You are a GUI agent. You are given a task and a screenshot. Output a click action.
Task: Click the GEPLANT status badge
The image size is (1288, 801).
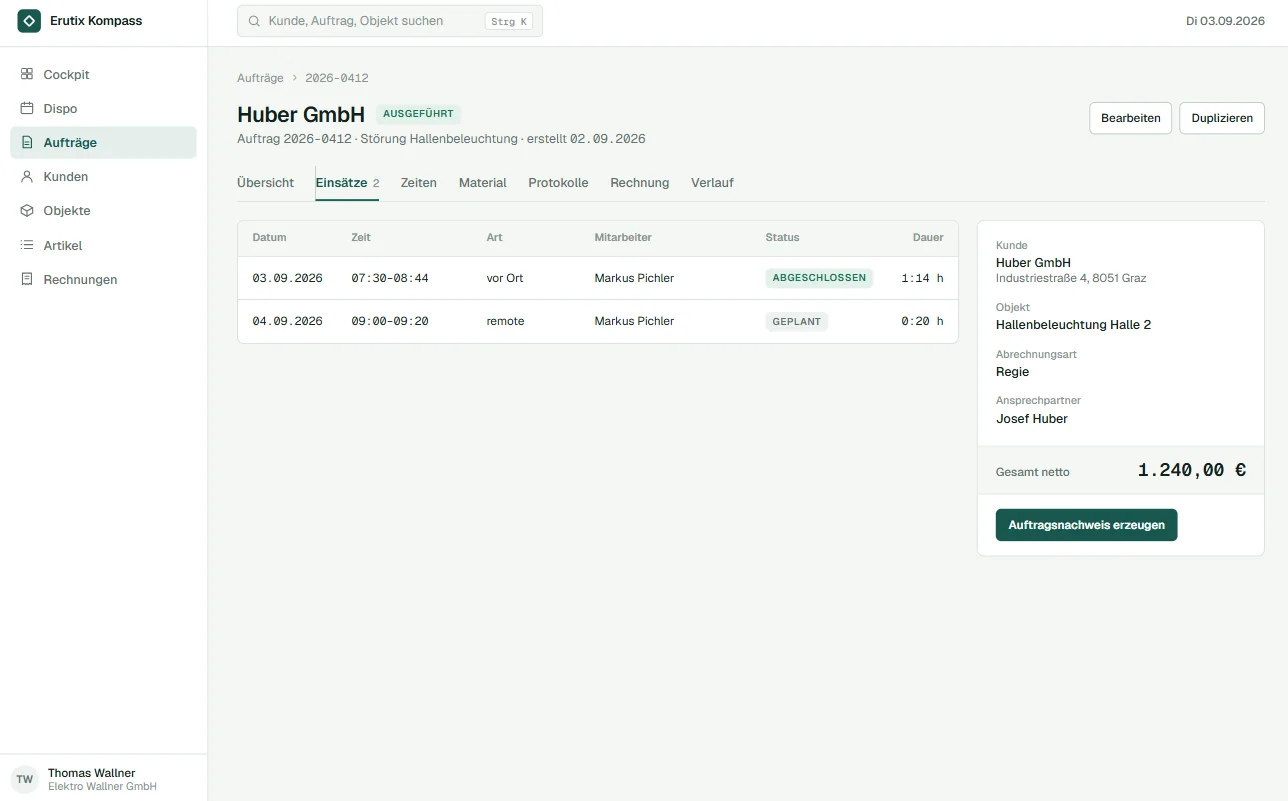797,322
